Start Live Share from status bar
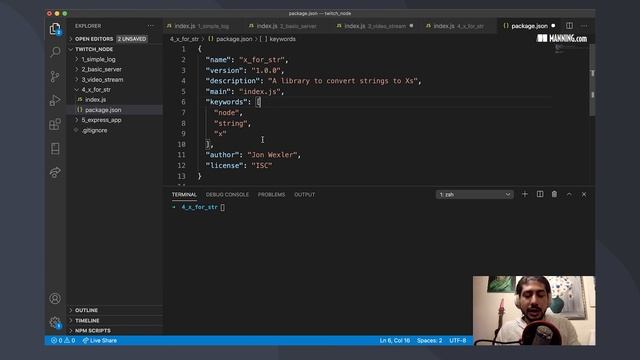This screenshot has width=640, height=360. pos(100,340)
